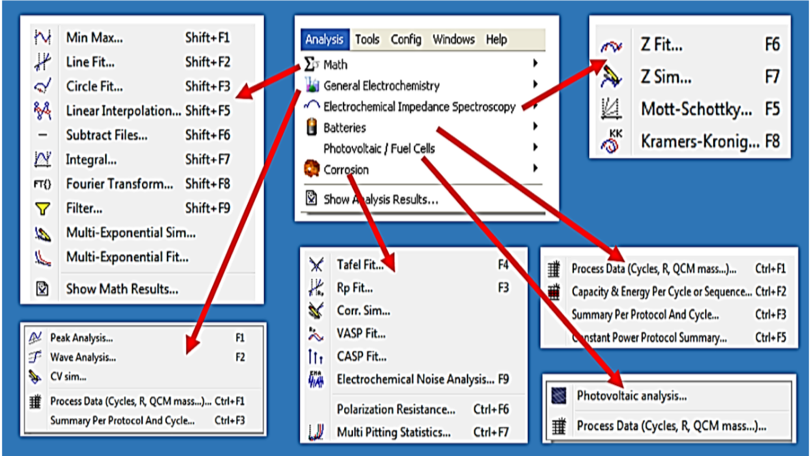Click the Linear Interpolation icon
This screenshot has width=810, height=456.
[42, 111]
